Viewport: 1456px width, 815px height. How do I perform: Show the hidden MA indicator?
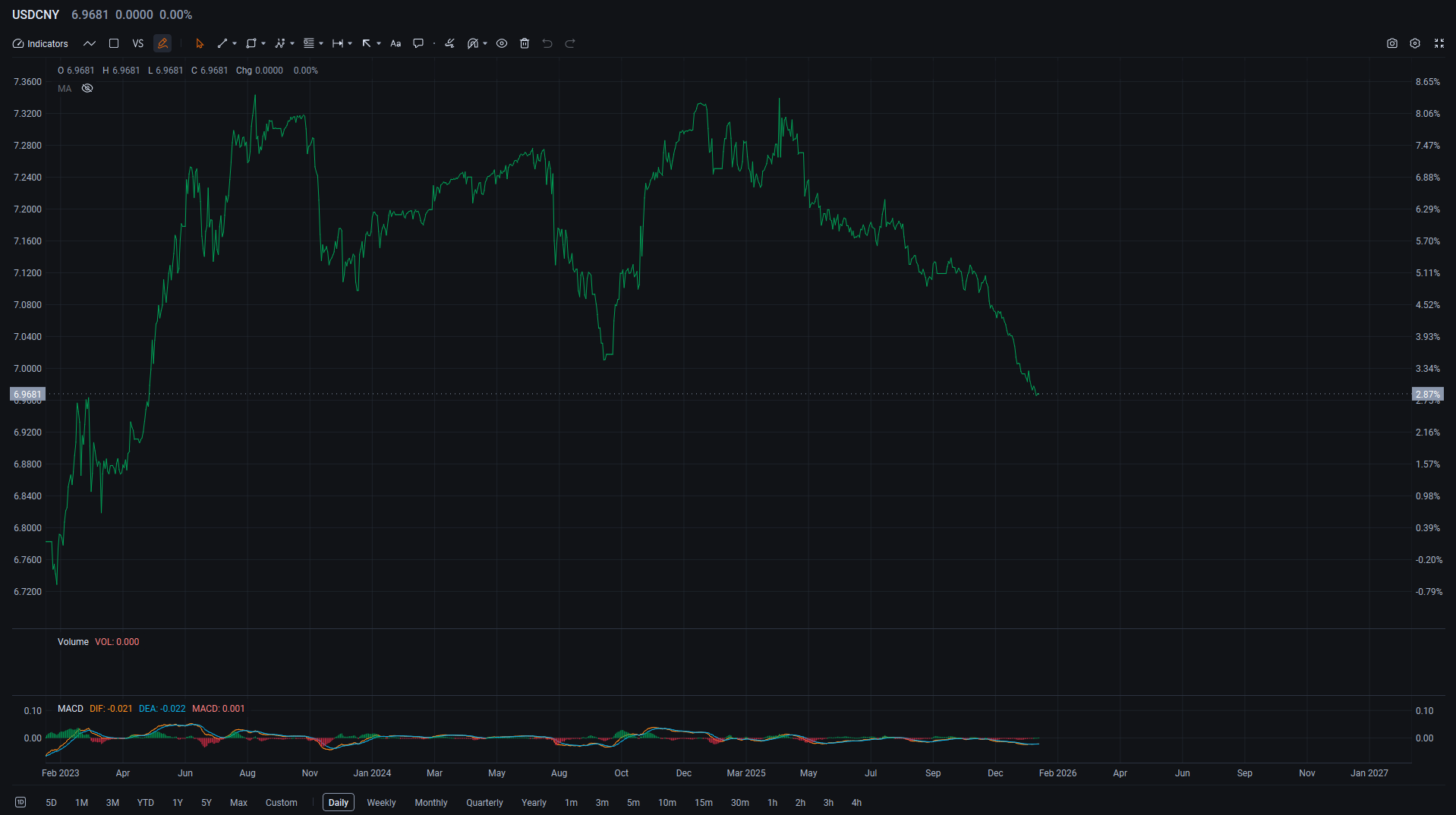[87, 89]
